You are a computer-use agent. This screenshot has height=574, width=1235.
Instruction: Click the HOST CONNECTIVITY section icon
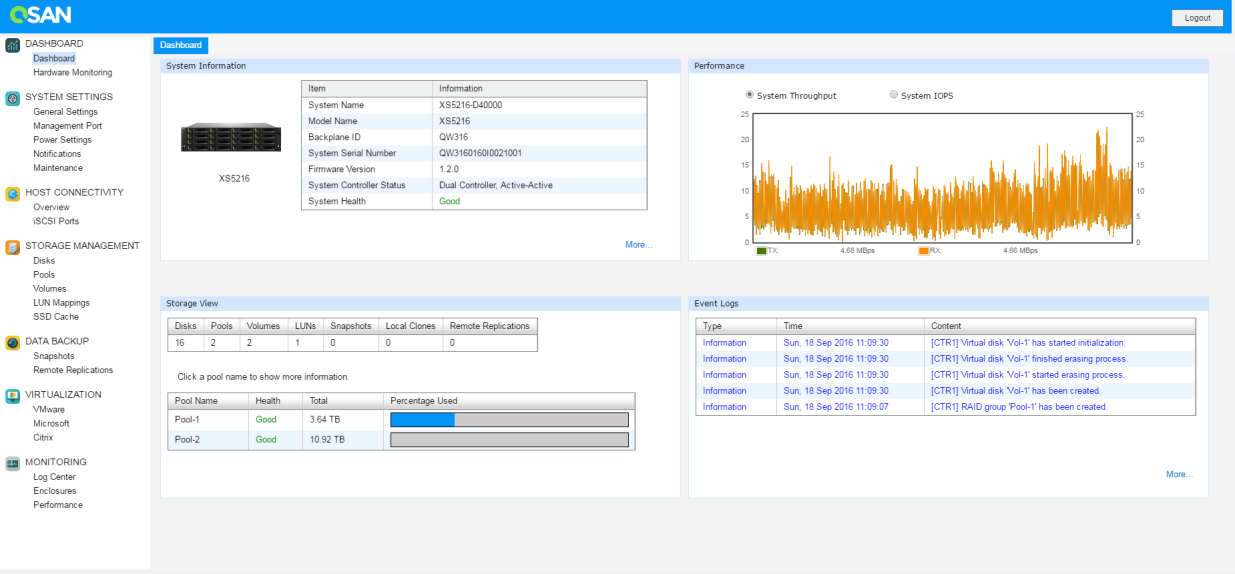click(13, 193)
